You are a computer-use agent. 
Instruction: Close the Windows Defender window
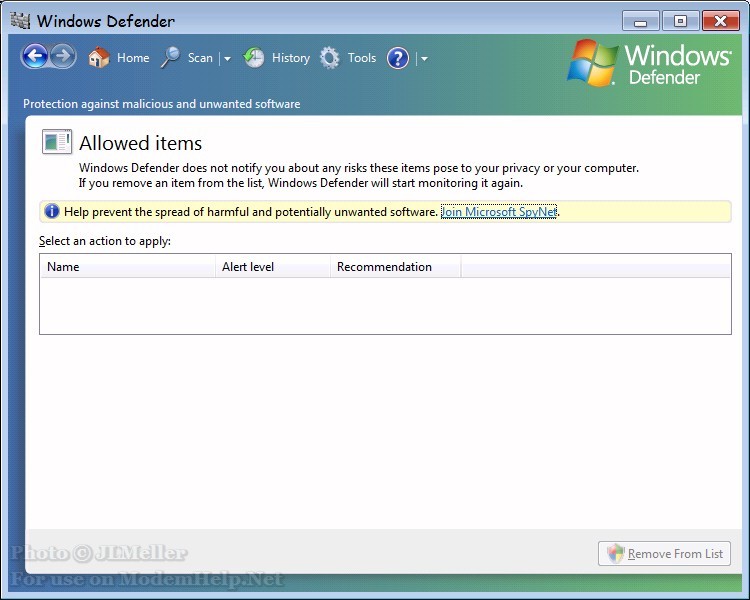coord(720,21)
